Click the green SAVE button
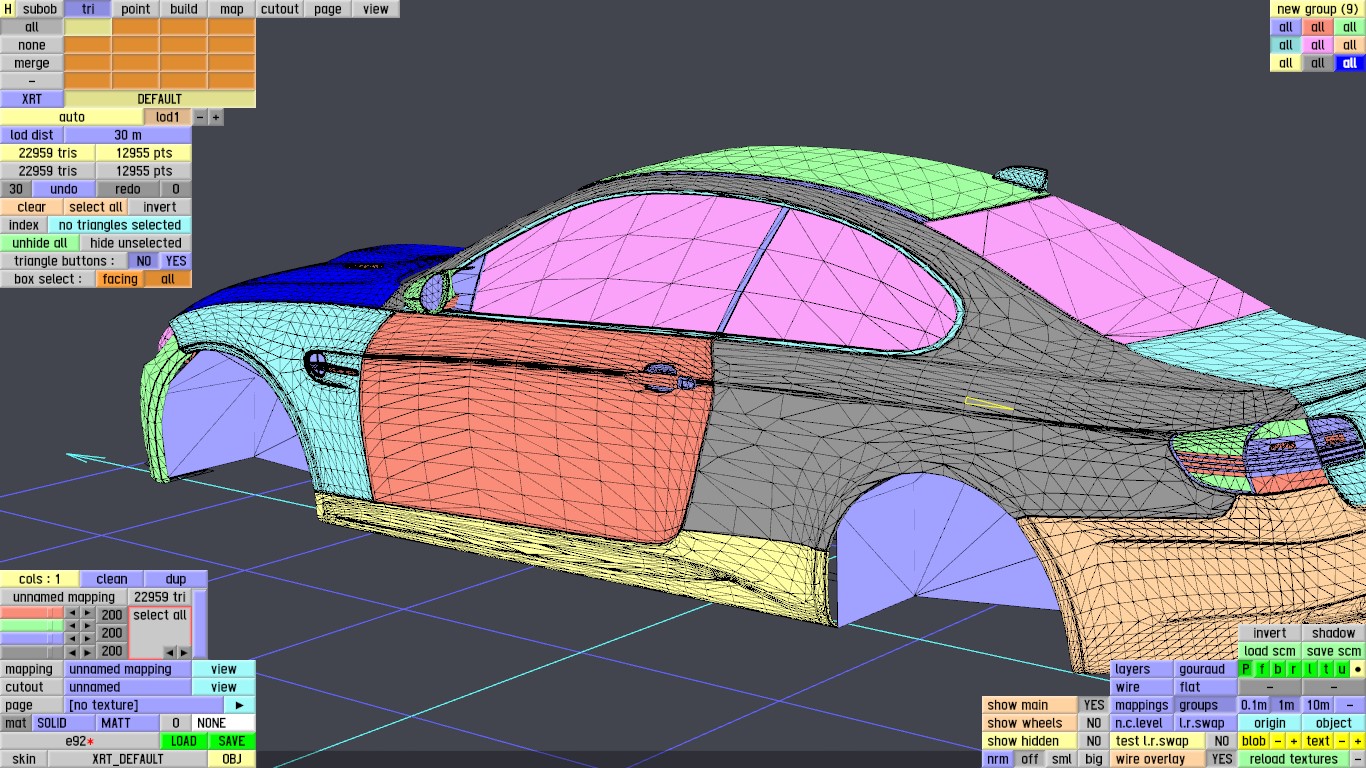The width and height of the screenshot is (1366, 768). 231,741
